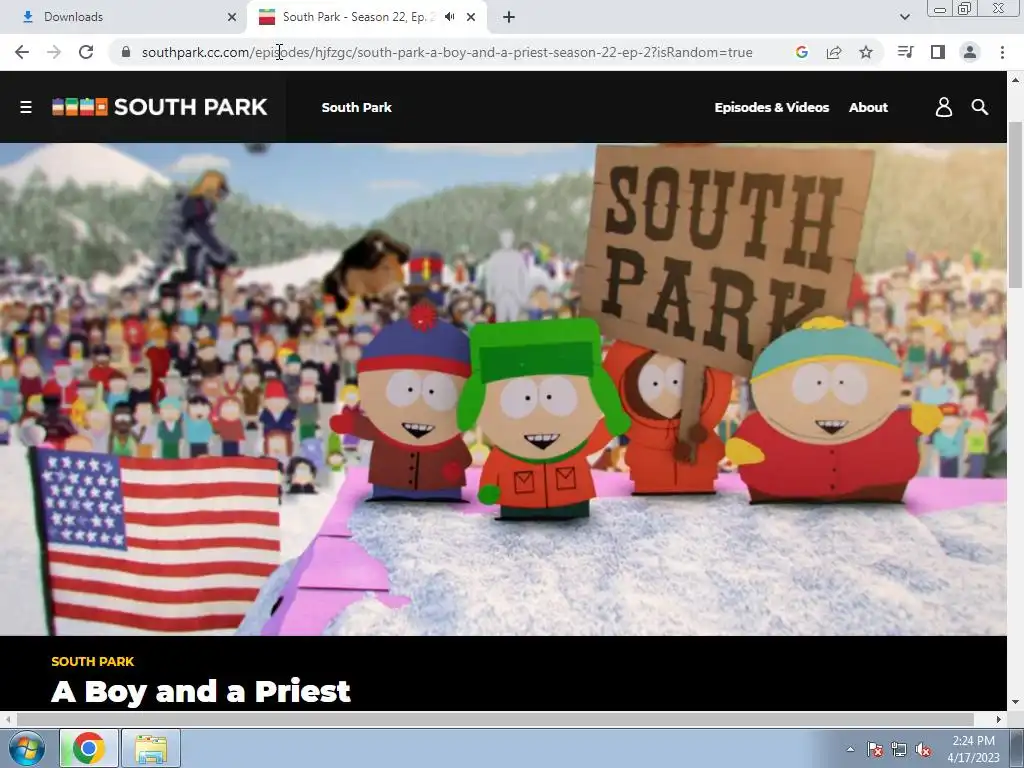
Task: Click the Chrome taskbar icon
Action: (89, 748)
